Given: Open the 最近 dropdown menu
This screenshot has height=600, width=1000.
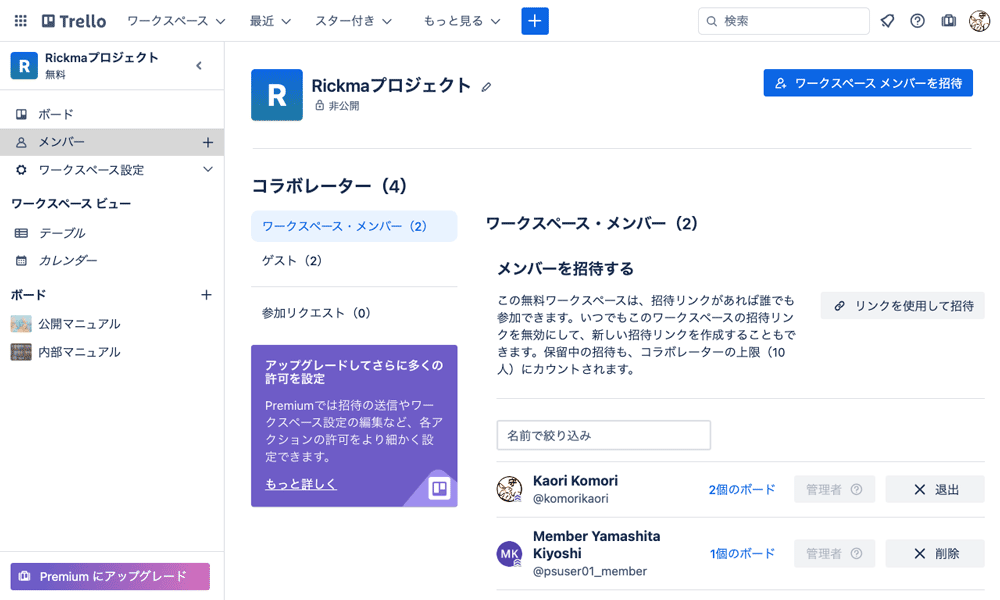Looking at the screenshot, I should pos(270,21).
